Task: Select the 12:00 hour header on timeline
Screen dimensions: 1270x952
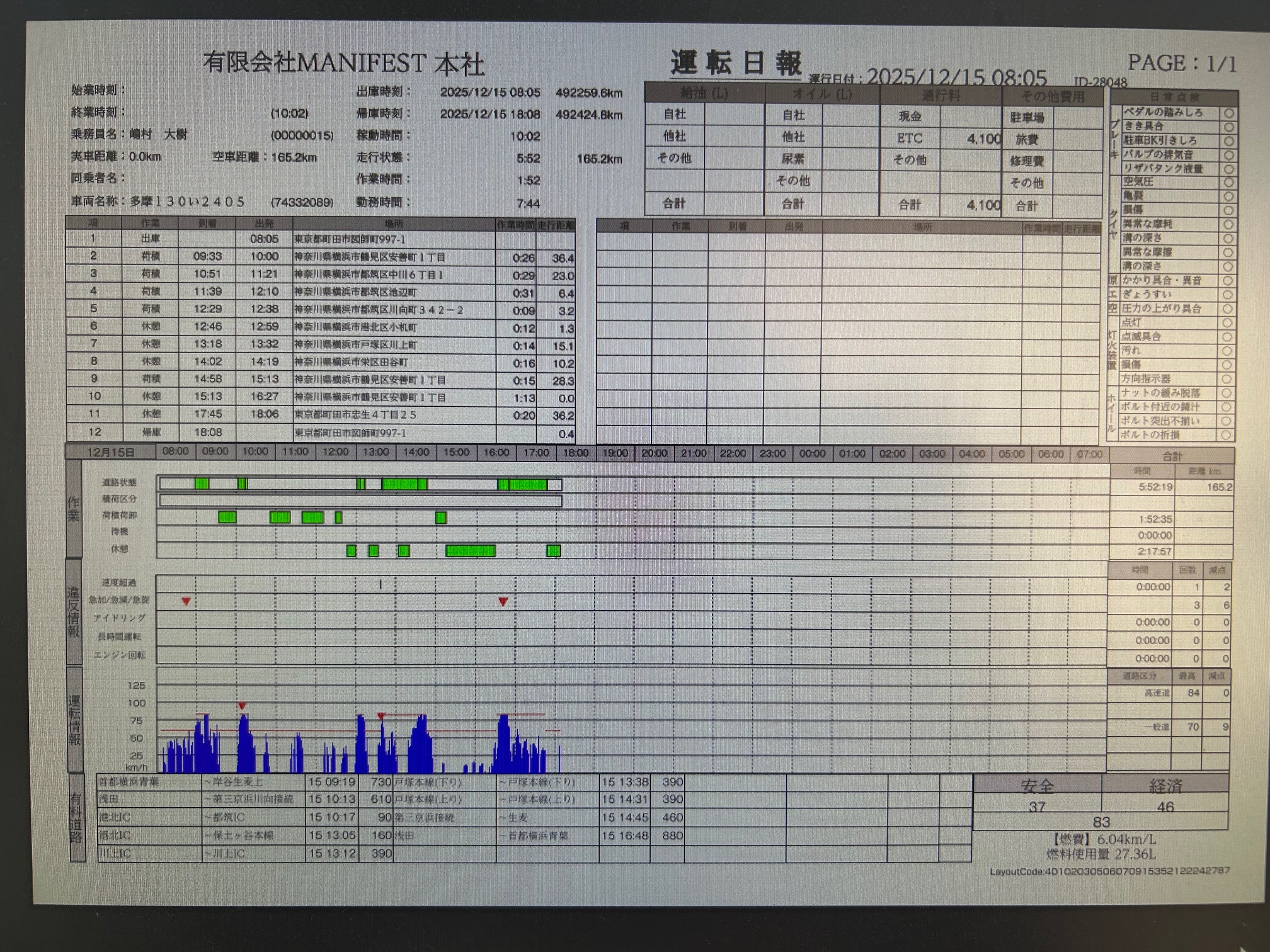Action: point(335,452)
